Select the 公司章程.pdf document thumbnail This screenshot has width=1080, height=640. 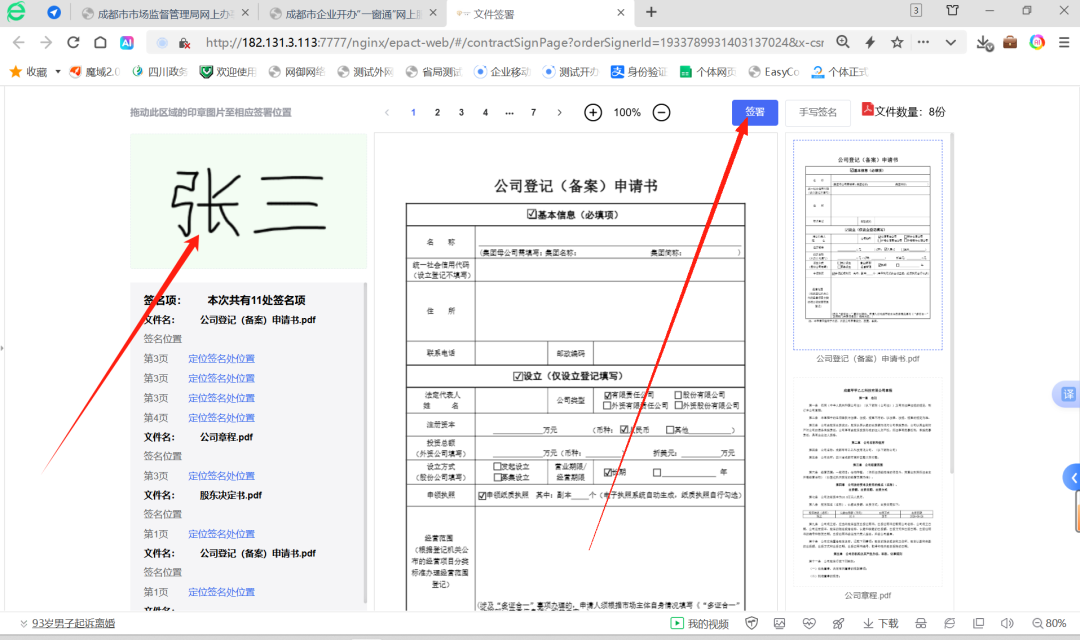[x=868, y=482]
